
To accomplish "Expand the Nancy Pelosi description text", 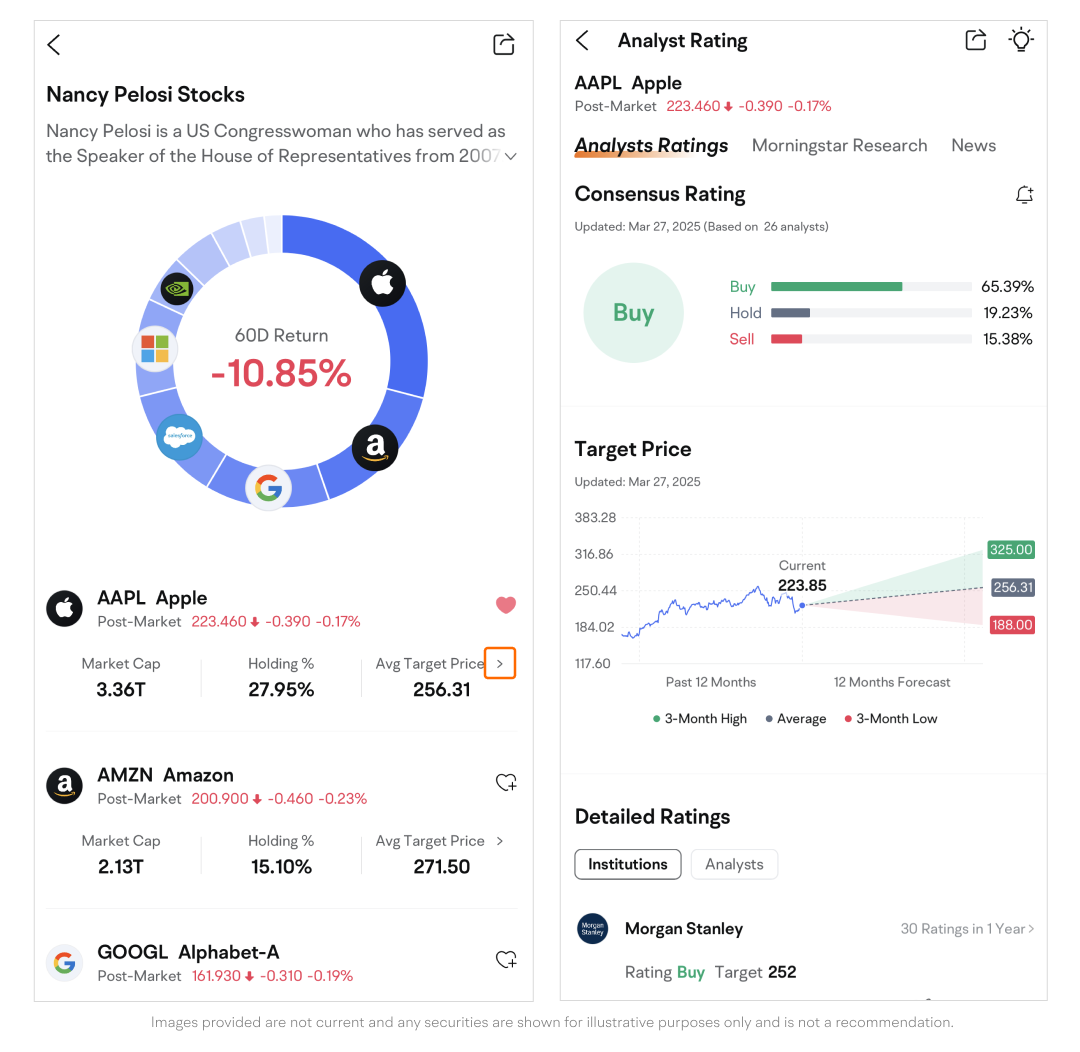I will [511, 156].
